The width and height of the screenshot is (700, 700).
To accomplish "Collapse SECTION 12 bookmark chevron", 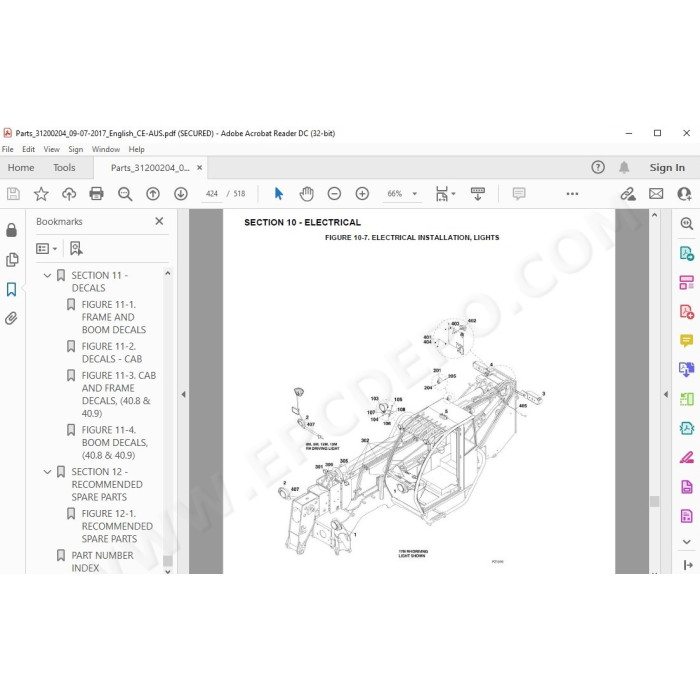I will [x=47, y=472].
